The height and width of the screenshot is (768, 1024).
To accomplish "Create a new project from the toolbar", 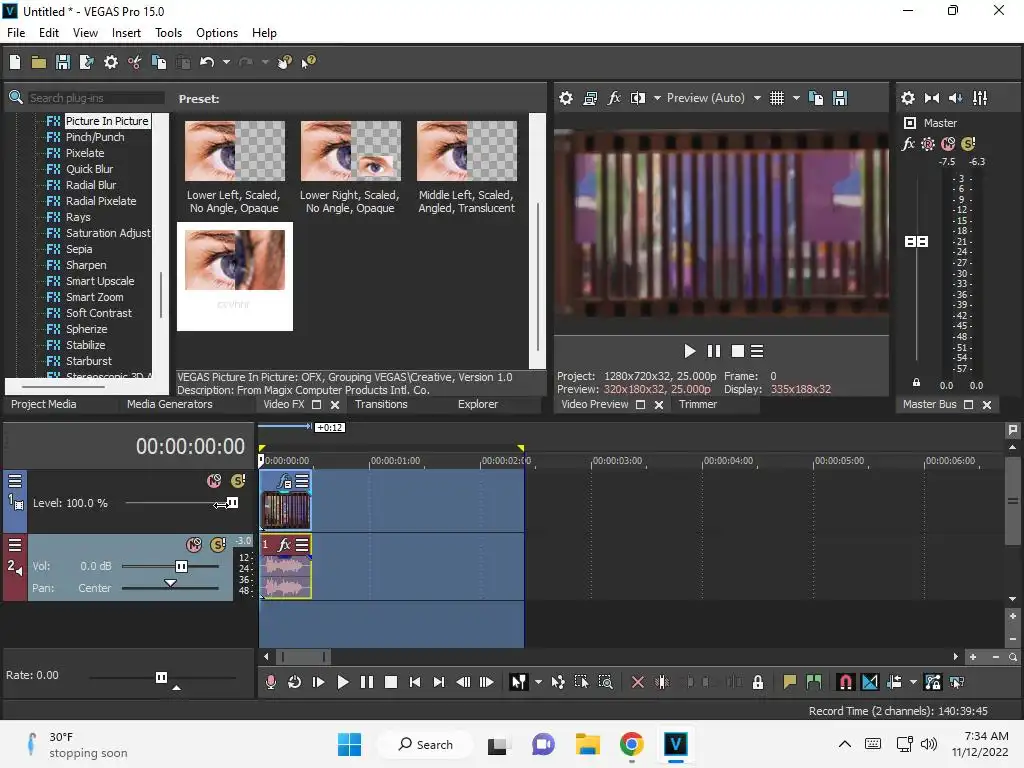I will [x=15, y=62].
